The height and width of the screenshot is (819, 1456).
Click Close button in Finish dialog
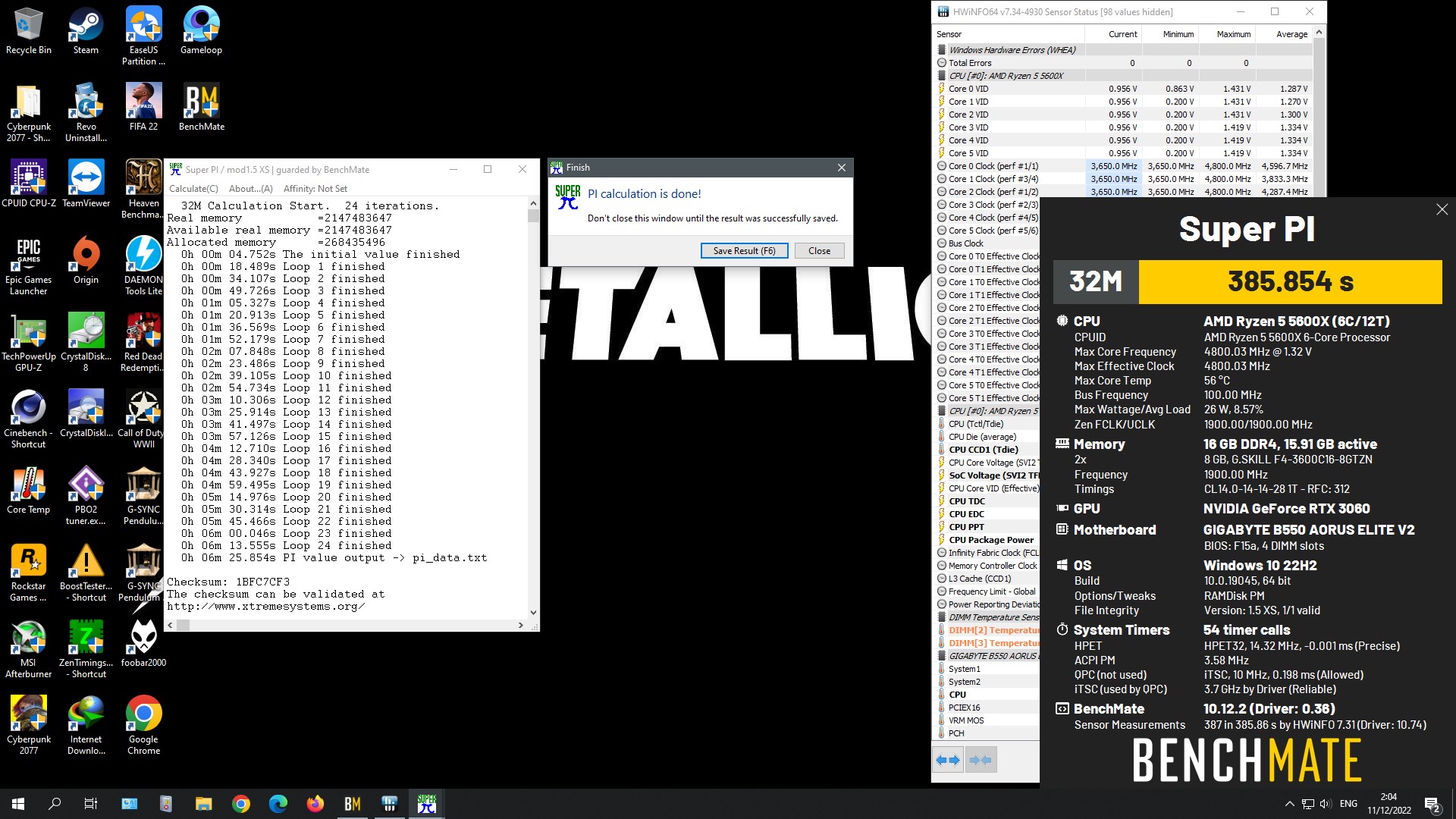(x=819, y=251)
